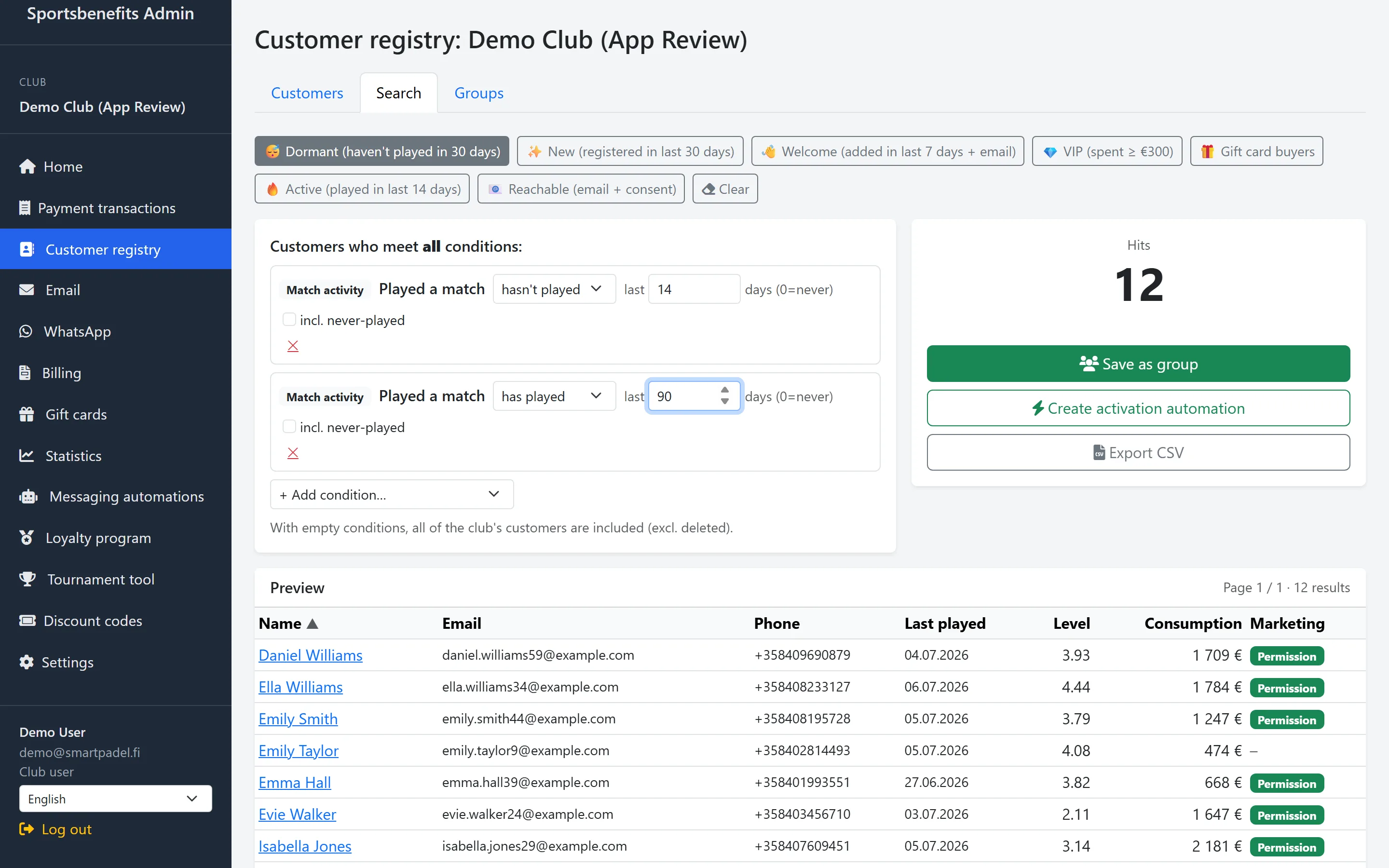
Task: Open the English language selector
Action: (115, 799)
